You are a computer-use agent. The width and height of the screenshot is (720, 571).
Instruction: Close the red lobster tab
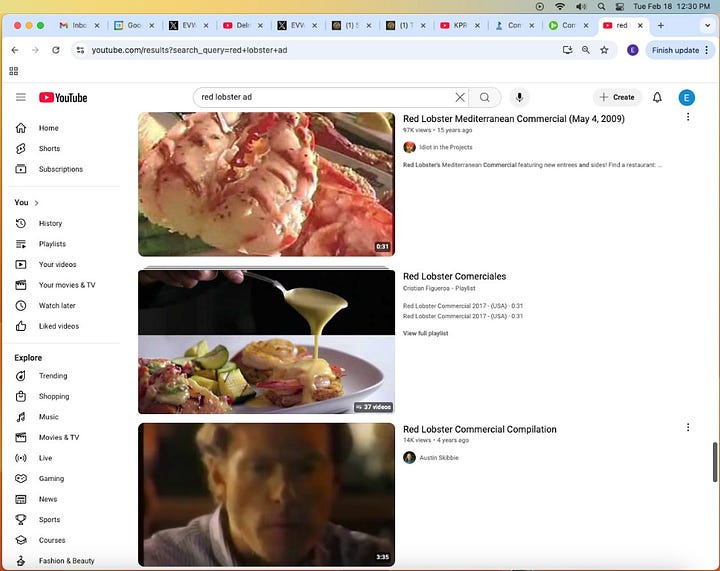point(640,26)
